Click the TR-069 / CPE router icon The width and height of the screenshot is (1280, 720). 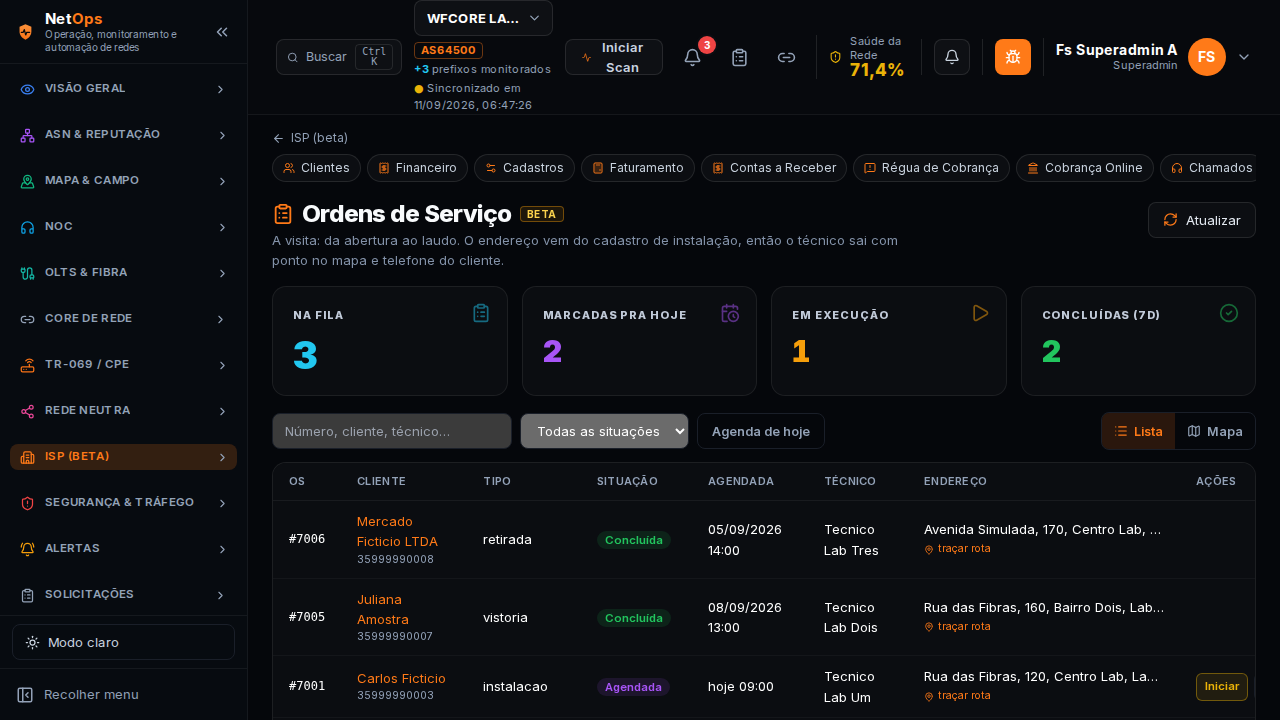point(27,365)
